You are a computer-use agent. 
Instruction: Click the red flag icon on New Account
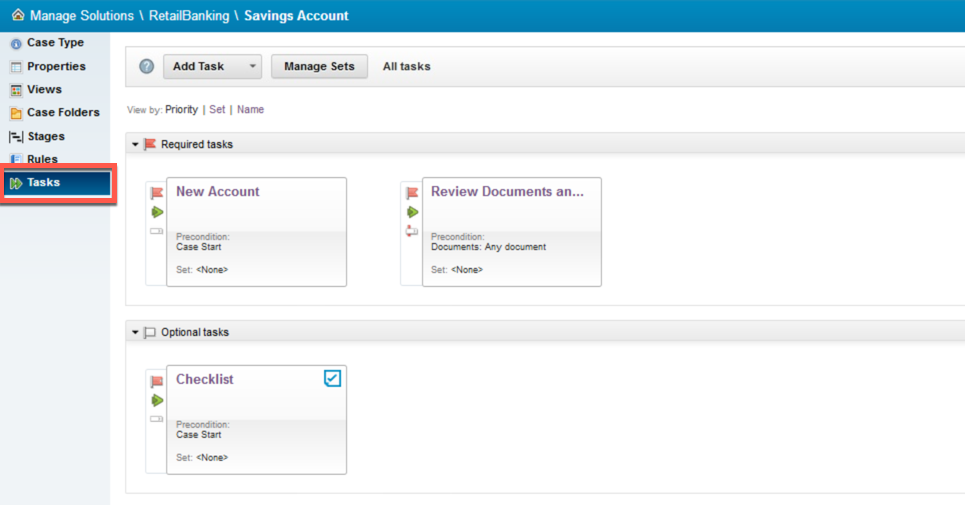157,193
